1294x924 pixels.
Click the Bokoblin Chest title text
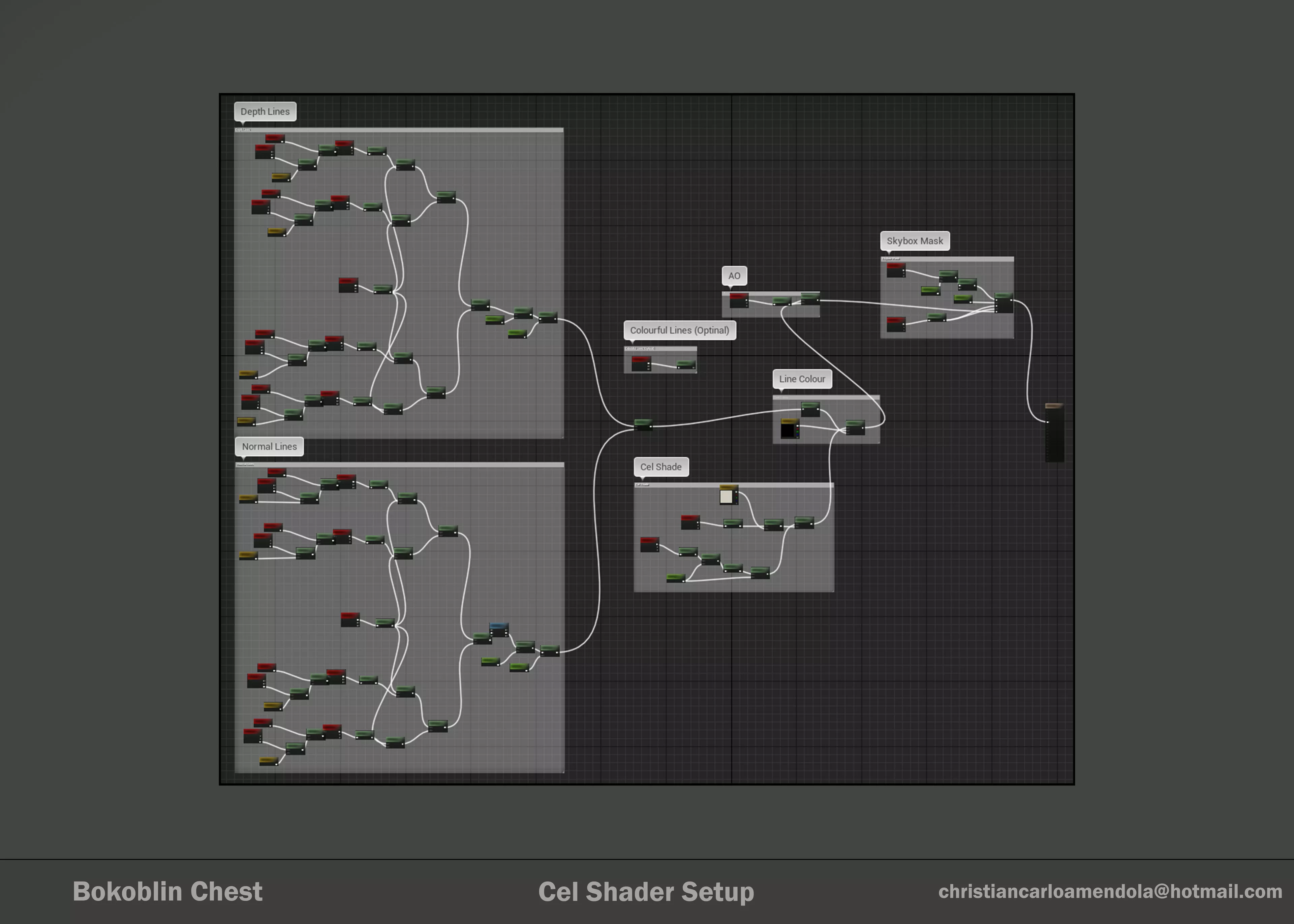[167, 892]
